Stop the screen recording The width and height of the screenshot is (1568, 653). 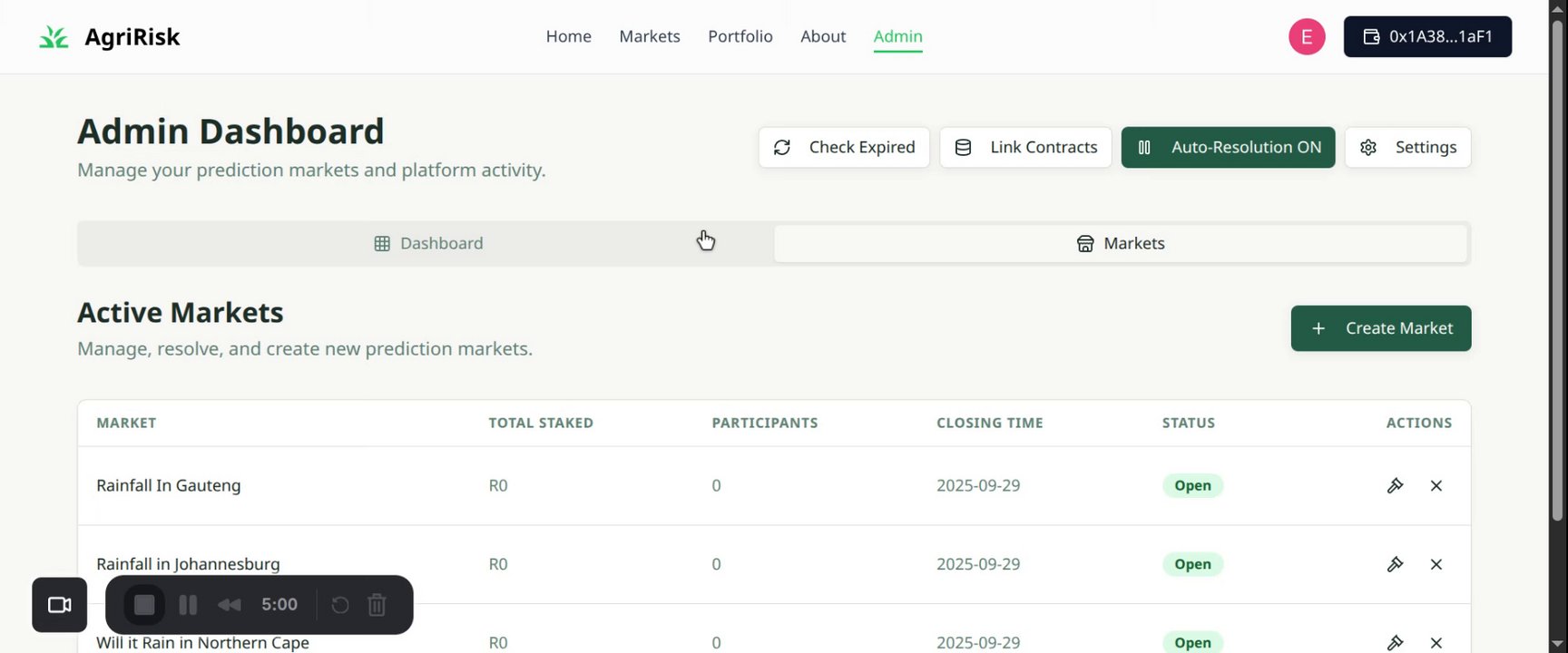[144, 605]
